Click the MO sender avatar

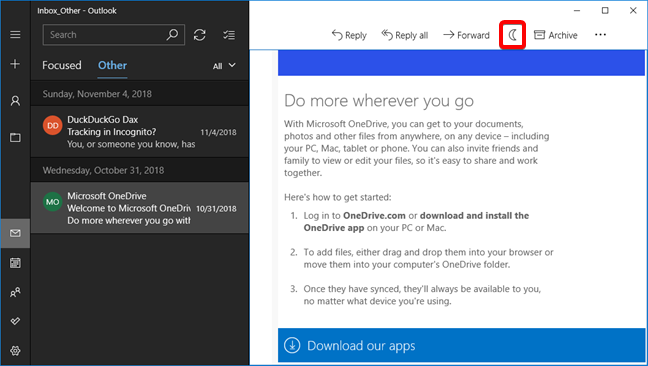[52, 202]
